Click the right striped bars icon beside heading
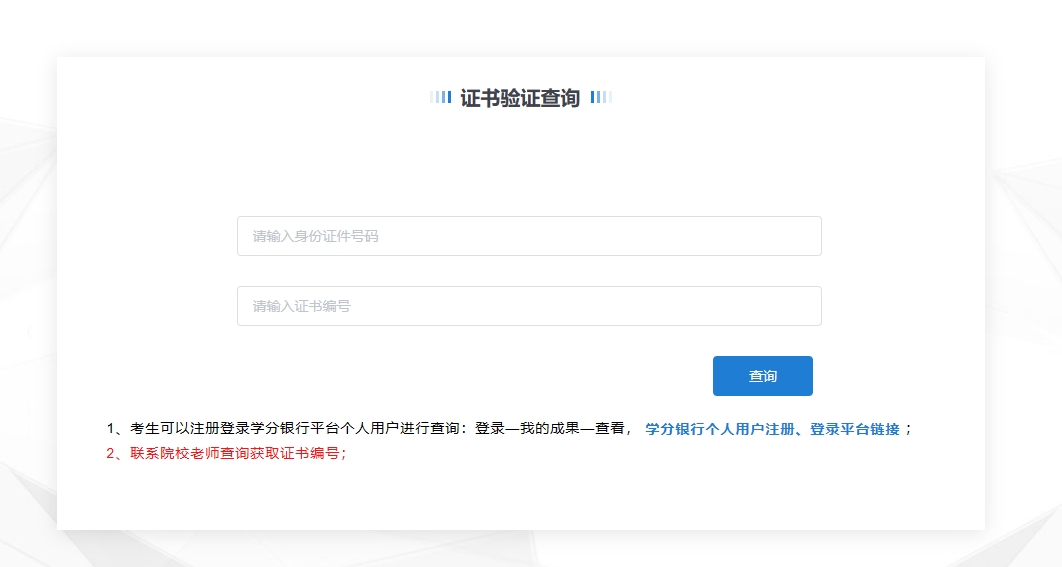The image size is (1062, 567). (601, 97)
